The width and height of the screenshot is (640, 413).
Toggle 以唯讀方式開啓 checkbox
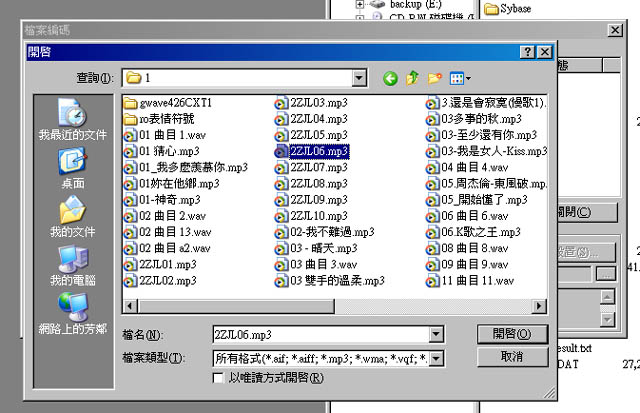[x=218, y=378]
